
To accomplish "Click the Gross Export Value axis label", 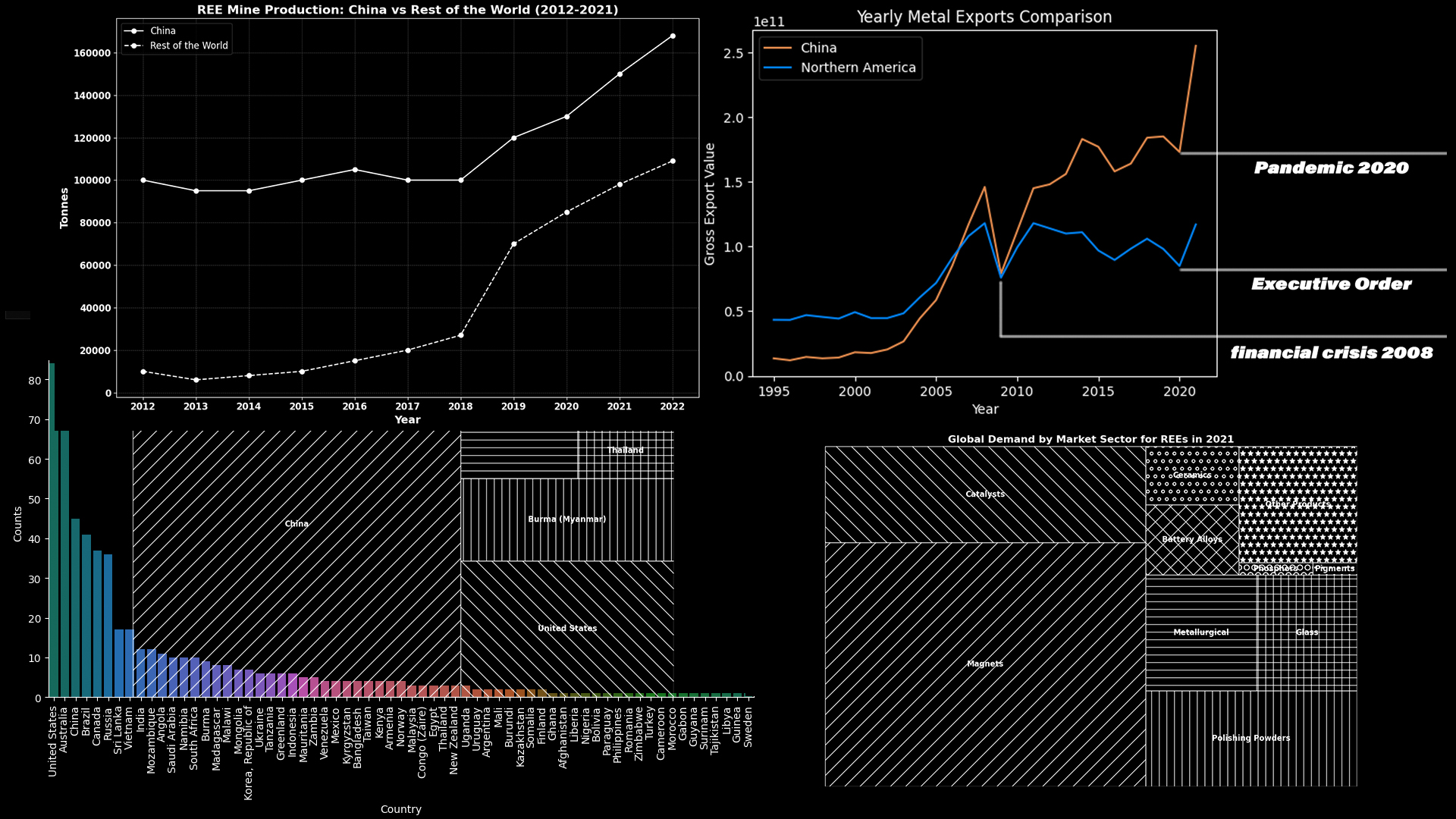I will click(710, 204).
